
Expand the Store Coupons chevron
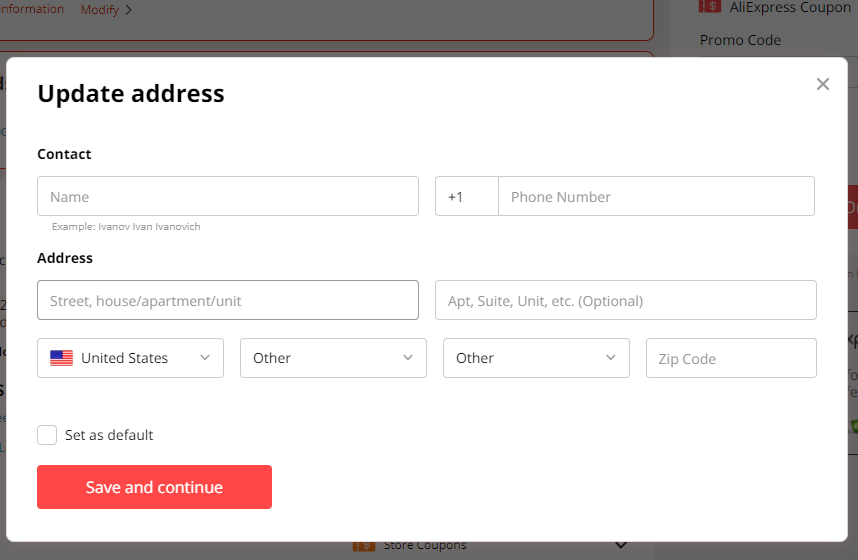point(621,546)
